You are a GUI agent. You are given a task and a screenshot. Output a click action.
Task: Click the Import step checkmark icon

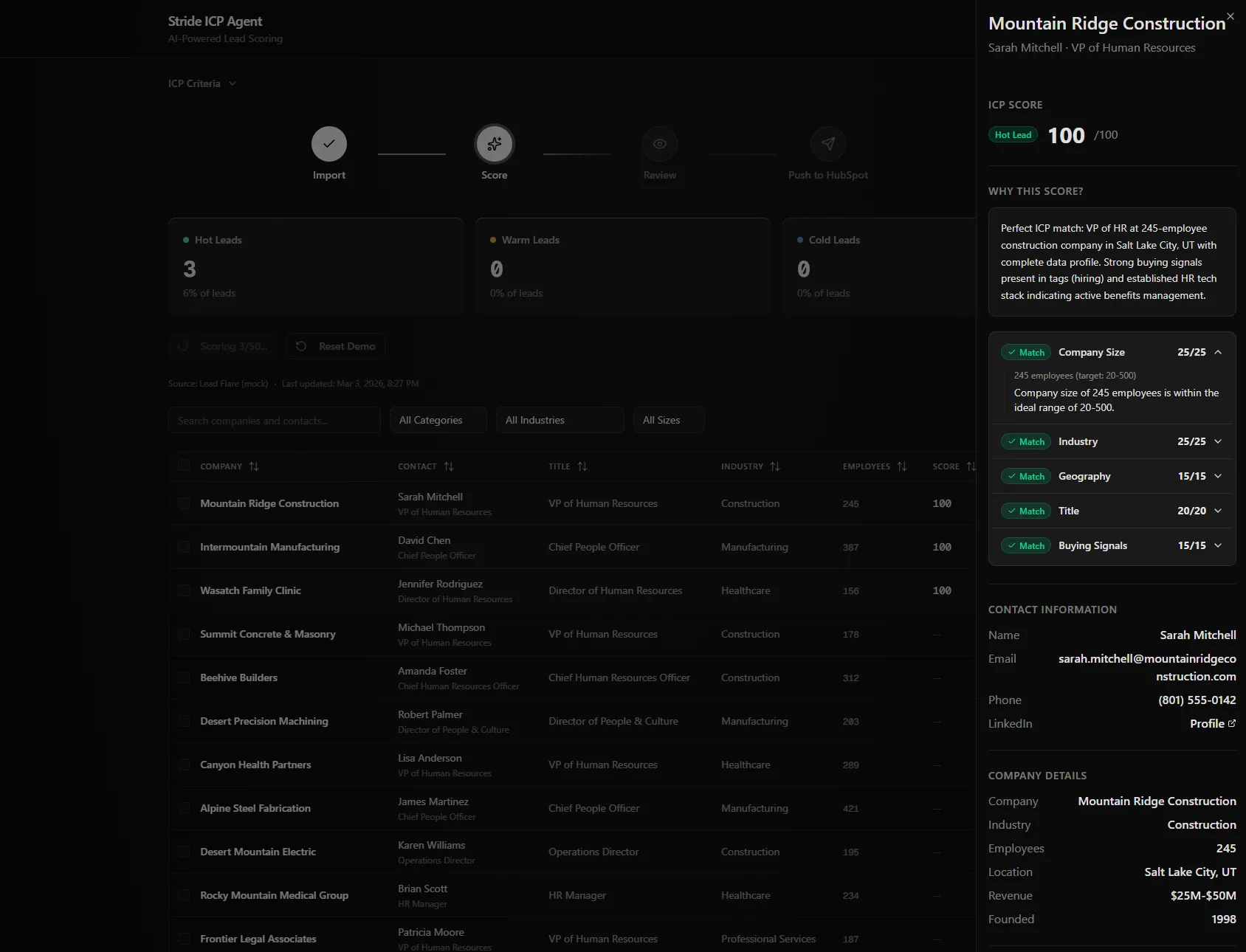click(328, 144)
